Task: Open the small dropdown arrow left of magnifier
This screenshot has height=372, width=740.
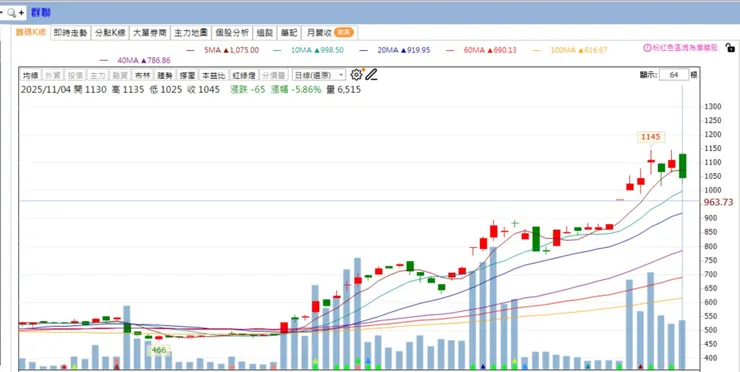Action: [1, 12]
